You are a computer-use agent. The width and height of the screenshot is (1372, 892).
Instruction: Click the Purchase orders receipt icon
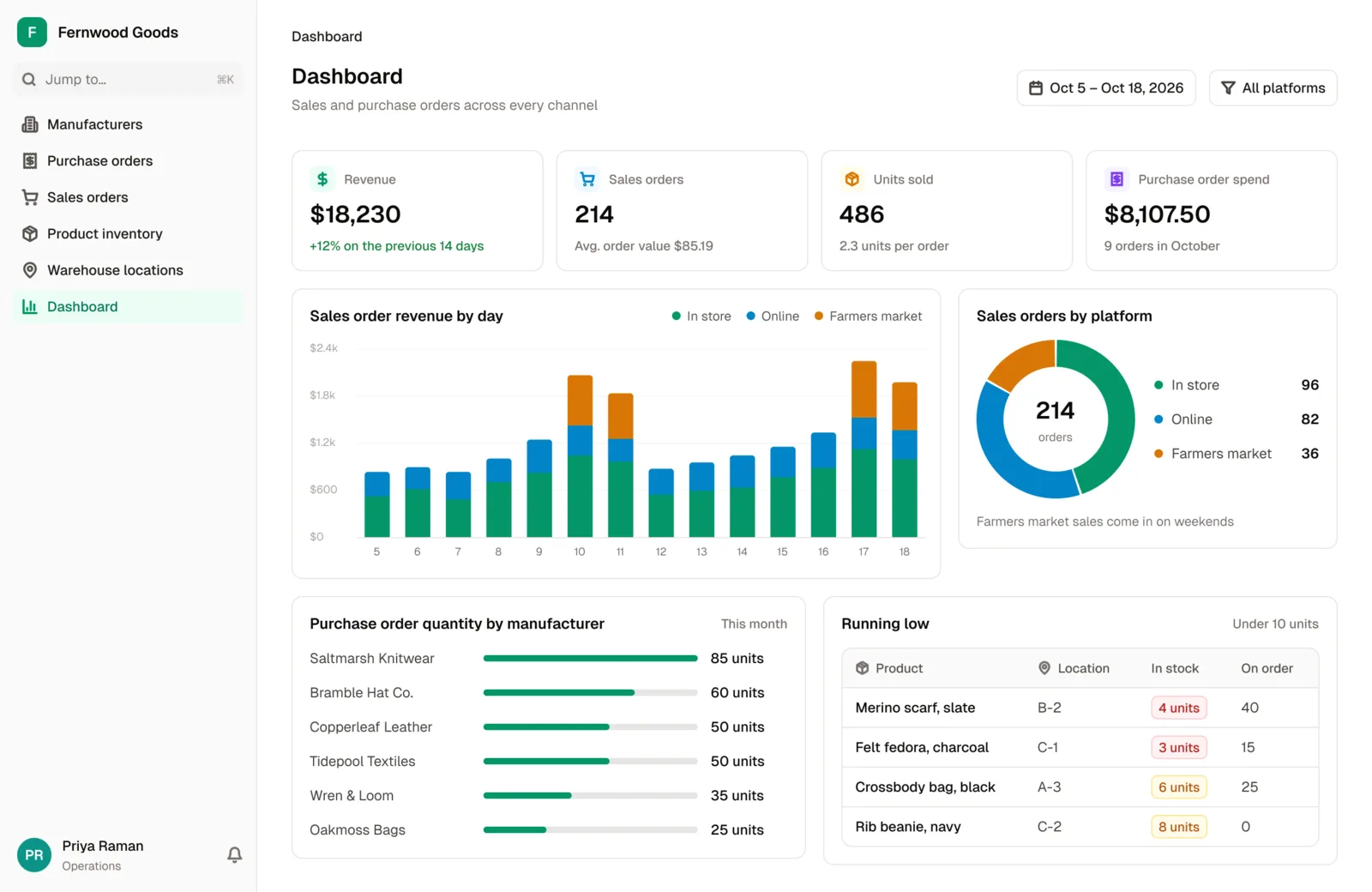[x=30, y=161]
